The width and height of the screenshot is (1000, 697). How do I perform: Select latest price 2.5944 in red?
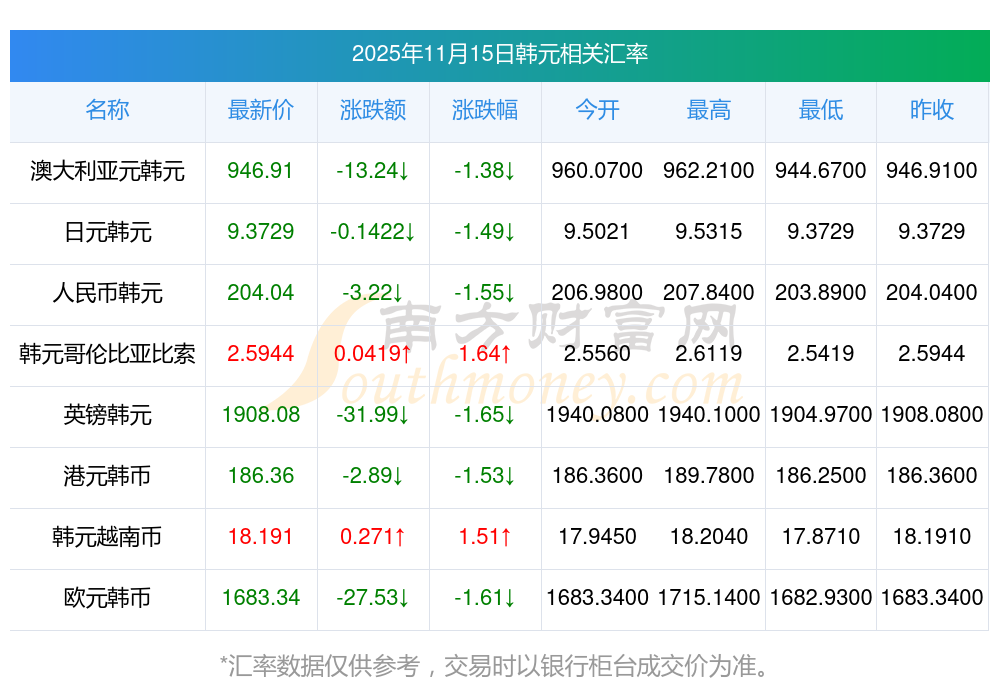click(x=260, y=353)
